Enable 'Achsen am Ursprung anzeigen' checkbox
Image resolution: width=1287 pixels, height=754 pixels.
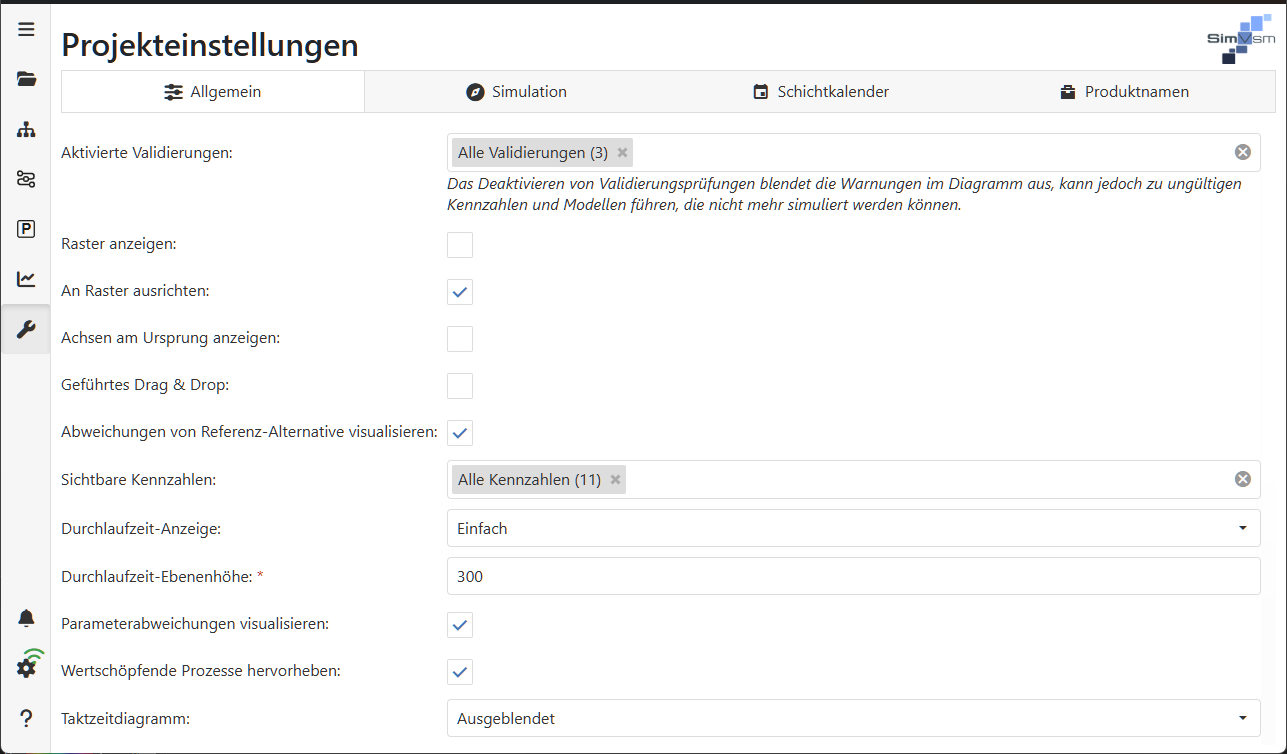pyautogui.click(x=460, y=339)
